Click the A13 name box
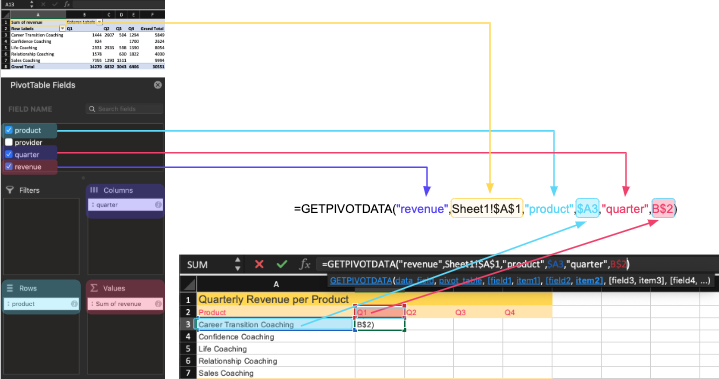 (14, 4)
